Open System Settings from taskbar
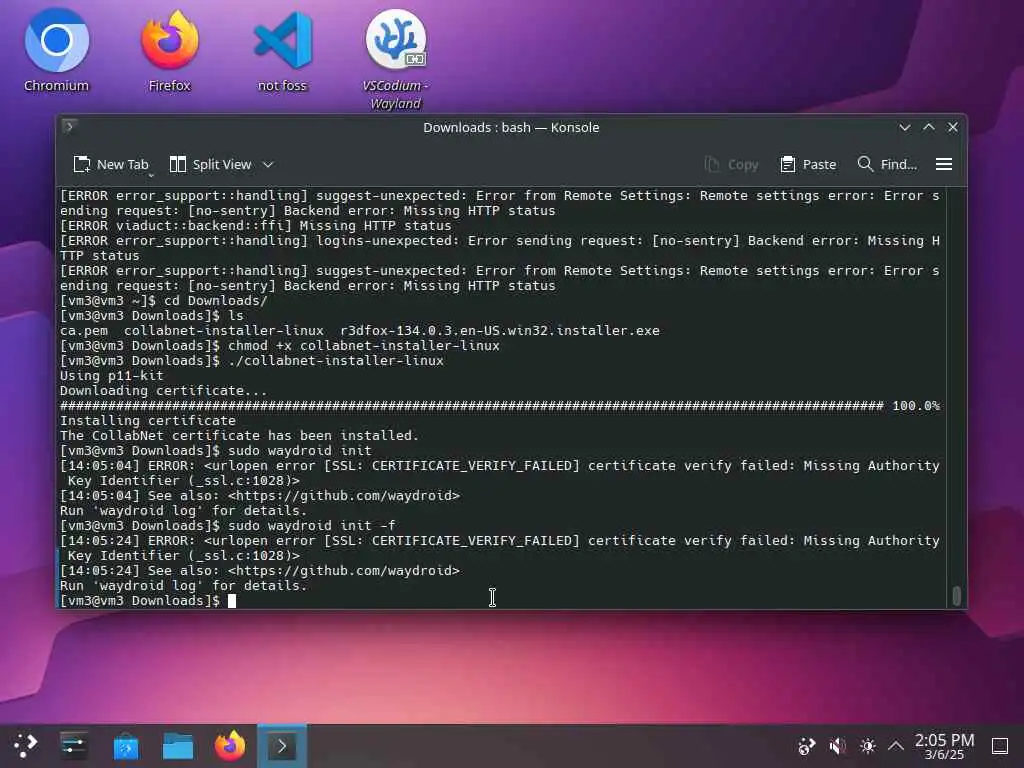Screen dimensions: 1024x768 coord(74,745)
